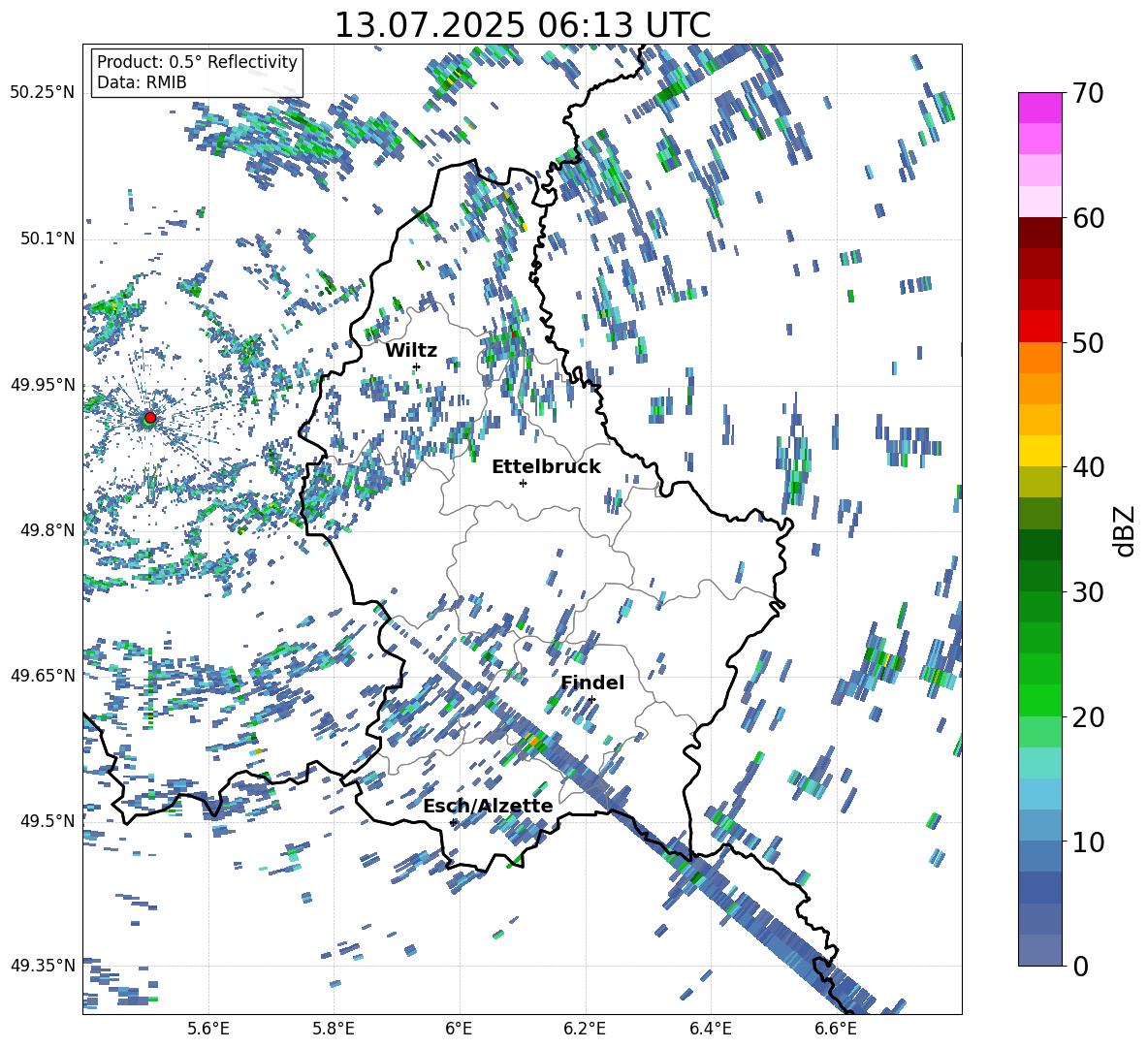The width and height of the screenshot is (1148, 1048).
Task: Click the 60 tick on the colorbar
Action: (1087, 218)
